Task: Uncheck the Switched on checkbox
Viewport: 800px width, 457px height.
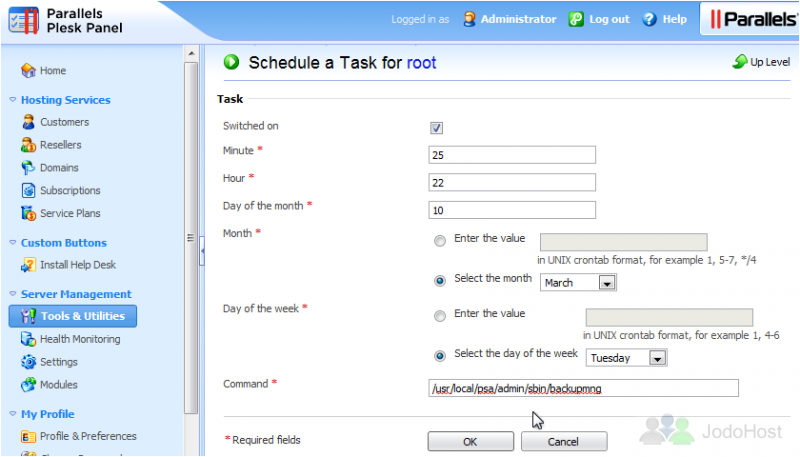Action: [436, 128]
